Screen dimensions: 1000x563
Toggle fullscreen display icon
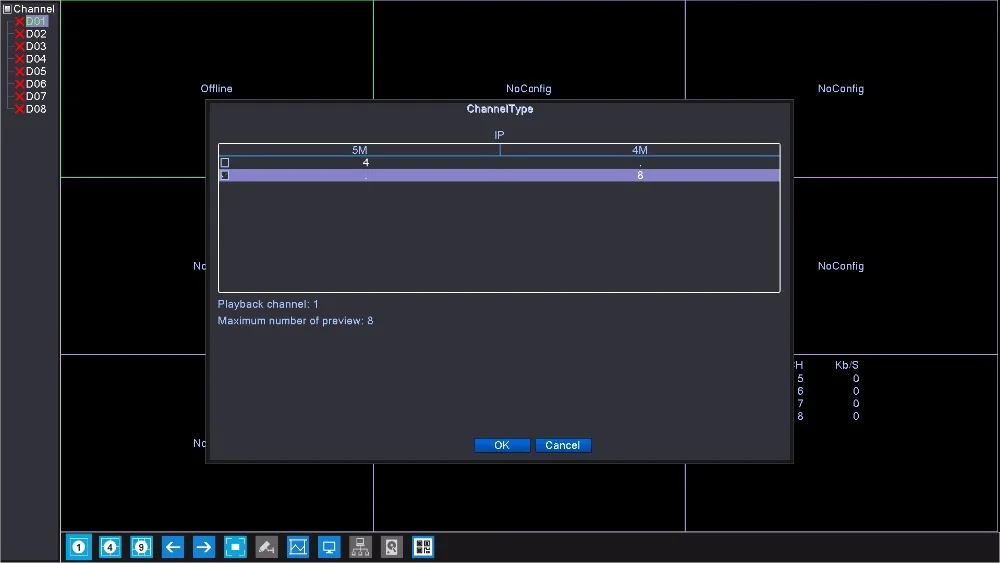coord(235,547)
